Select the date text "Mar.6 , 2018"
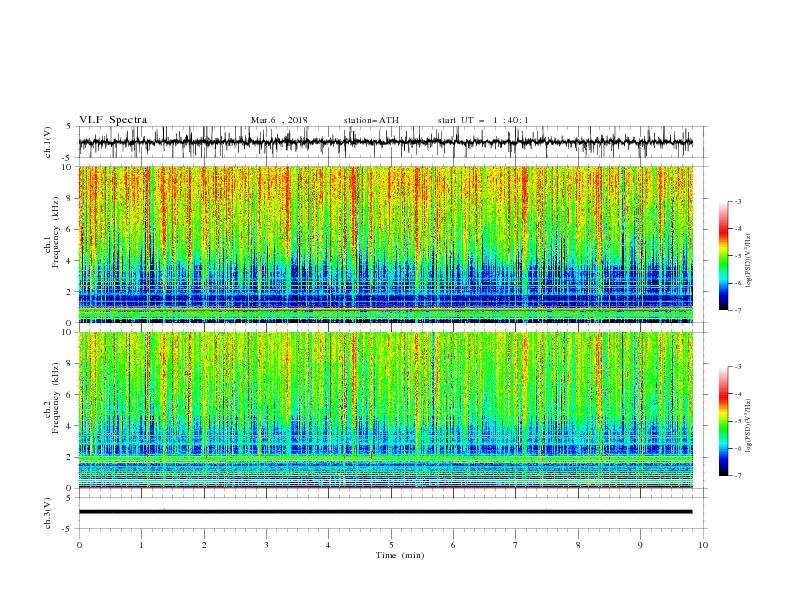This screenshot has width=792, height=612. pos(279,120)
